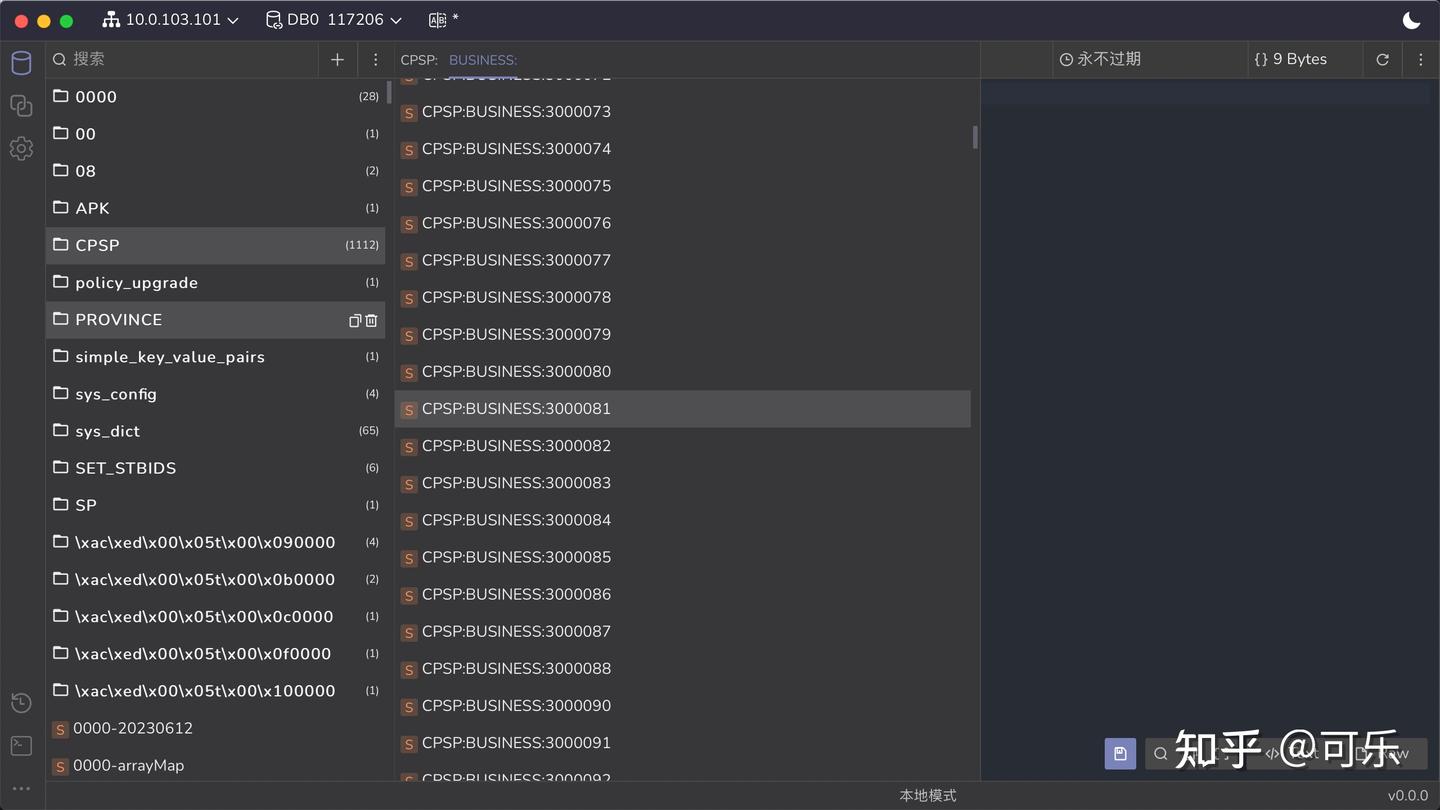Toggle dark mode with the moon icon
1440x810 pixels.
pos(1412,19)
